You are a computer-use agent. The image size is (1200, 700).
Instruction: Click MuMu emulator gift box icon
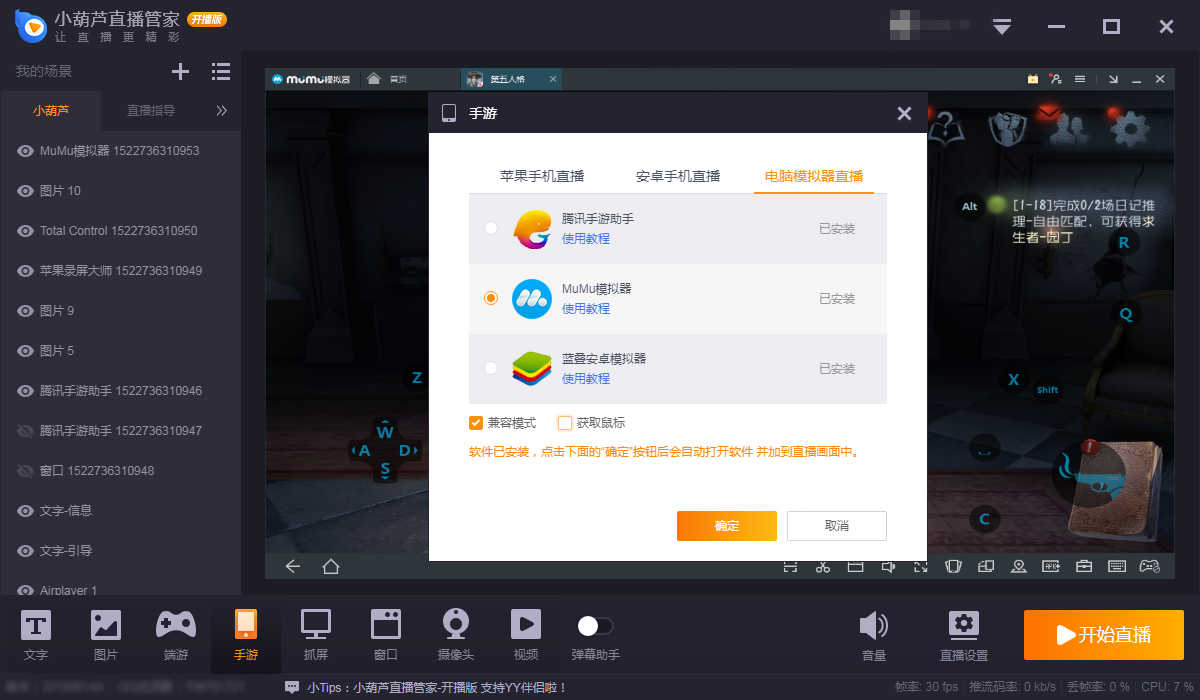coord(1033,79)
